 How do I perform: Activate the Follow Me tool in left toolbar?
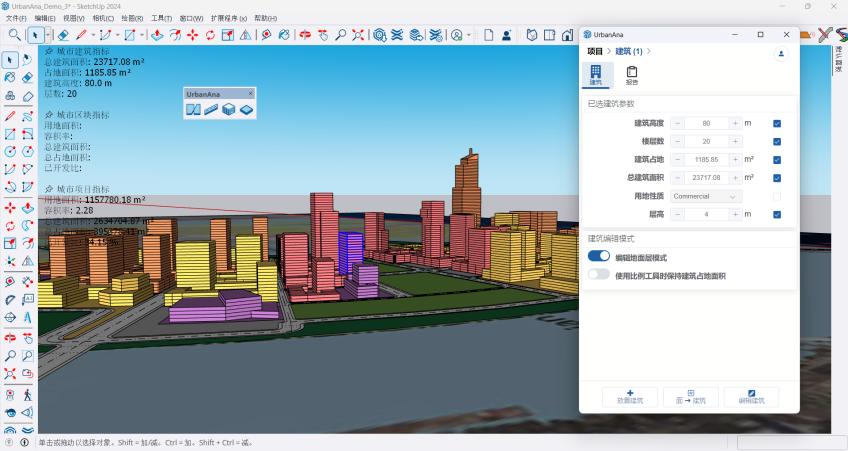pyautogui.click(x=28, y=224)
